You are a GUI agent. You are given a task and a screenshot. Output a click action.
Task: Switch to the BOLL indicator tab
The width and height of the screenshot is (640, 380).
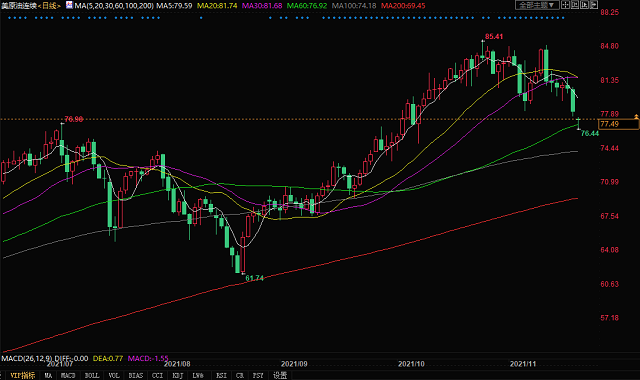92,376
